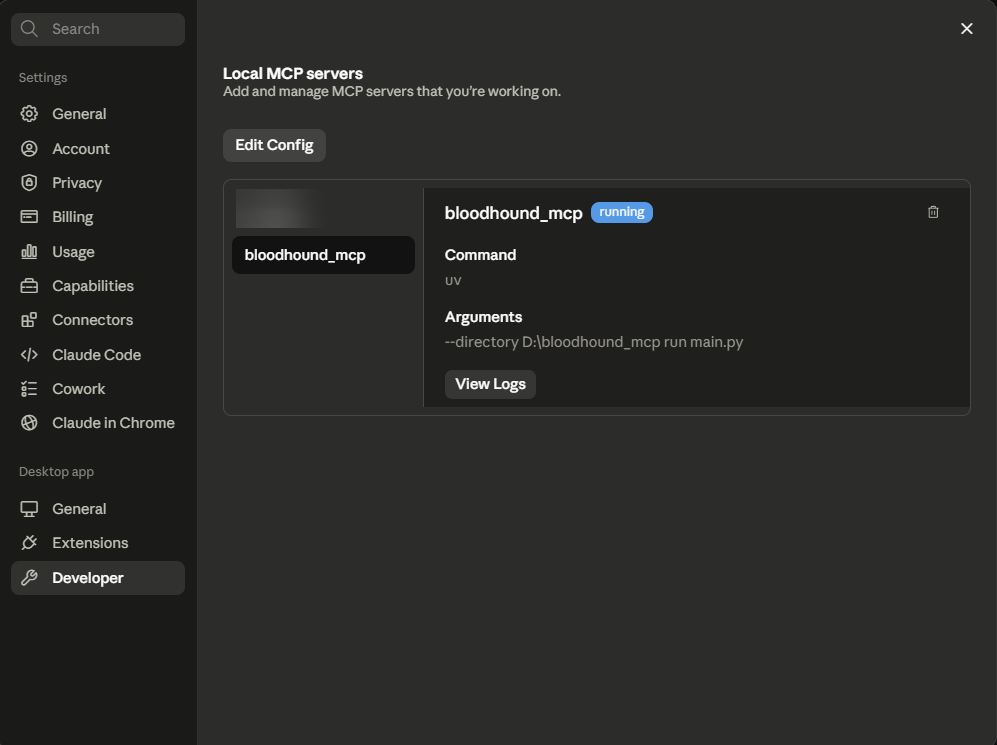
Task: Focus the Search settings field
Action: pyautogui.click(x=98, y=29)
